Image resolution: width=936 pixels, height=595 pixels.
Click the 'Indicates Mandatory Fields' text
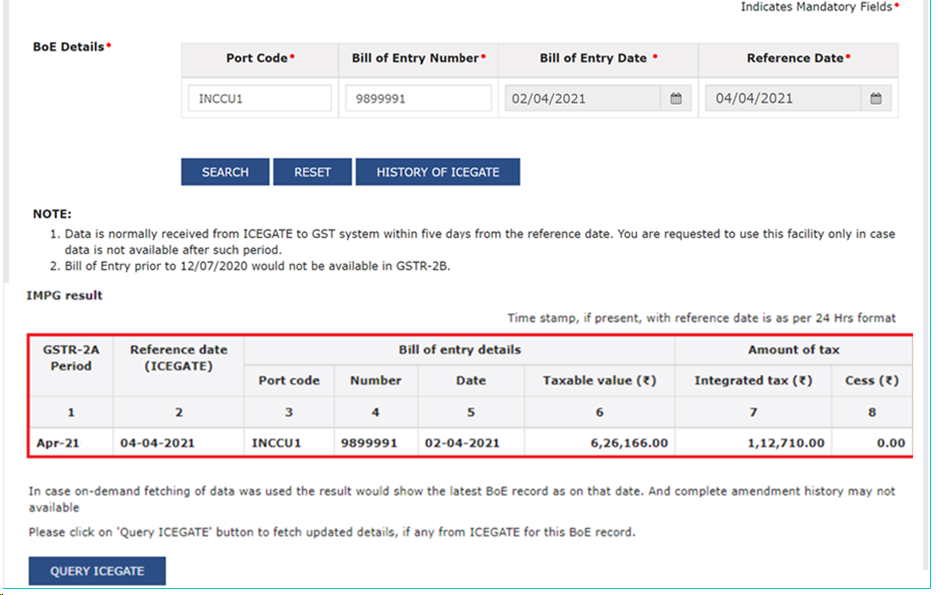click(816, 7)
